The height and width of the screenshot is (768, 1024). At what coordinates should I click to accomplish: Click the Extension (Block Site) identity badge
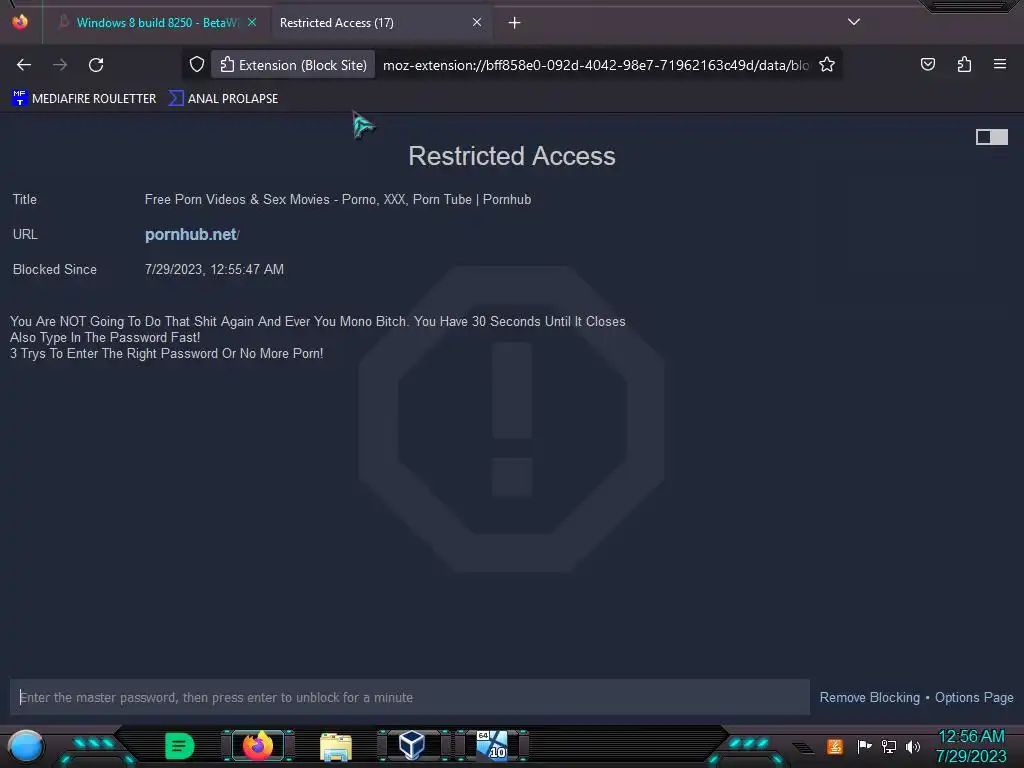[x=293, y=65]
